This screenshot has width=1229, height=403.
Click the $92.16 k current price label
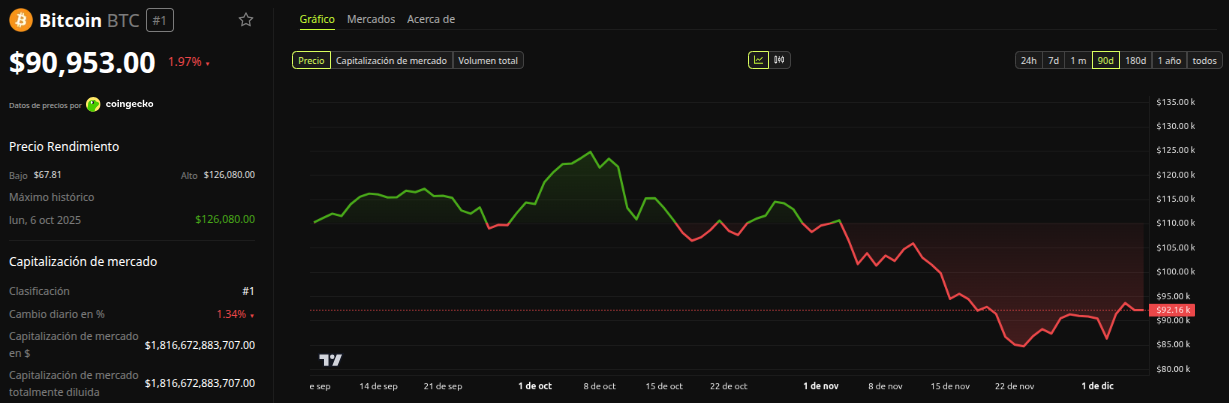(1170, 310)
